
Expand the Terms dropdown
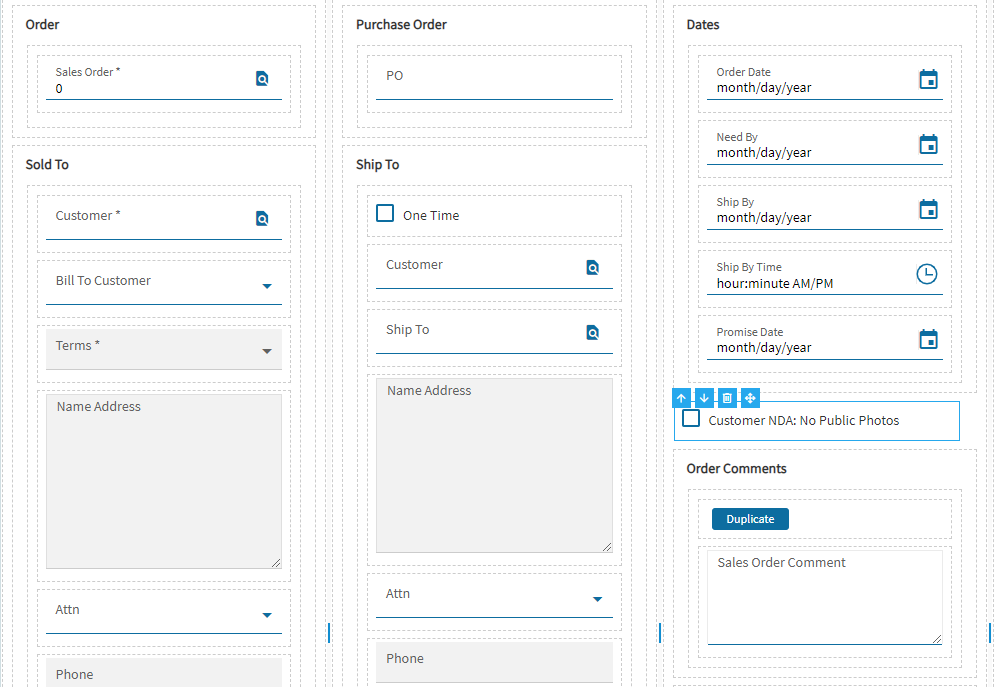[267, 351]
